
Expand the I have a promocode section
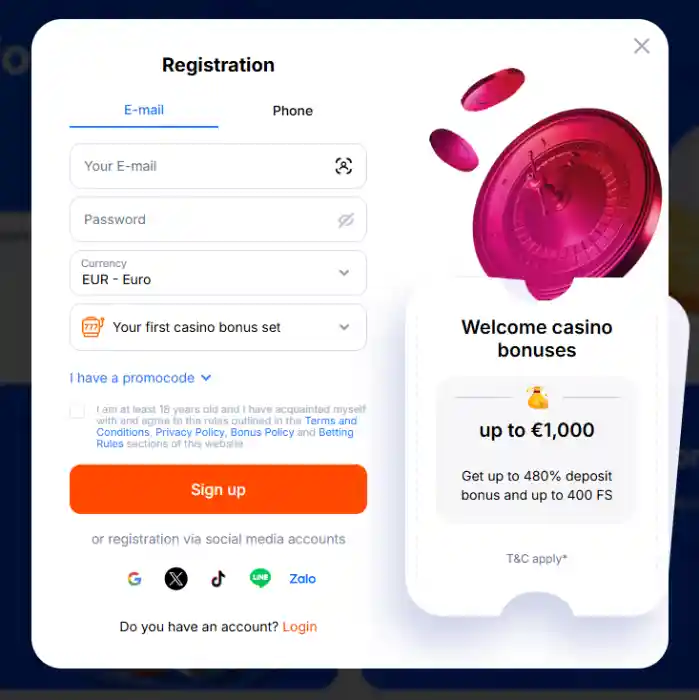click(140, 378)
